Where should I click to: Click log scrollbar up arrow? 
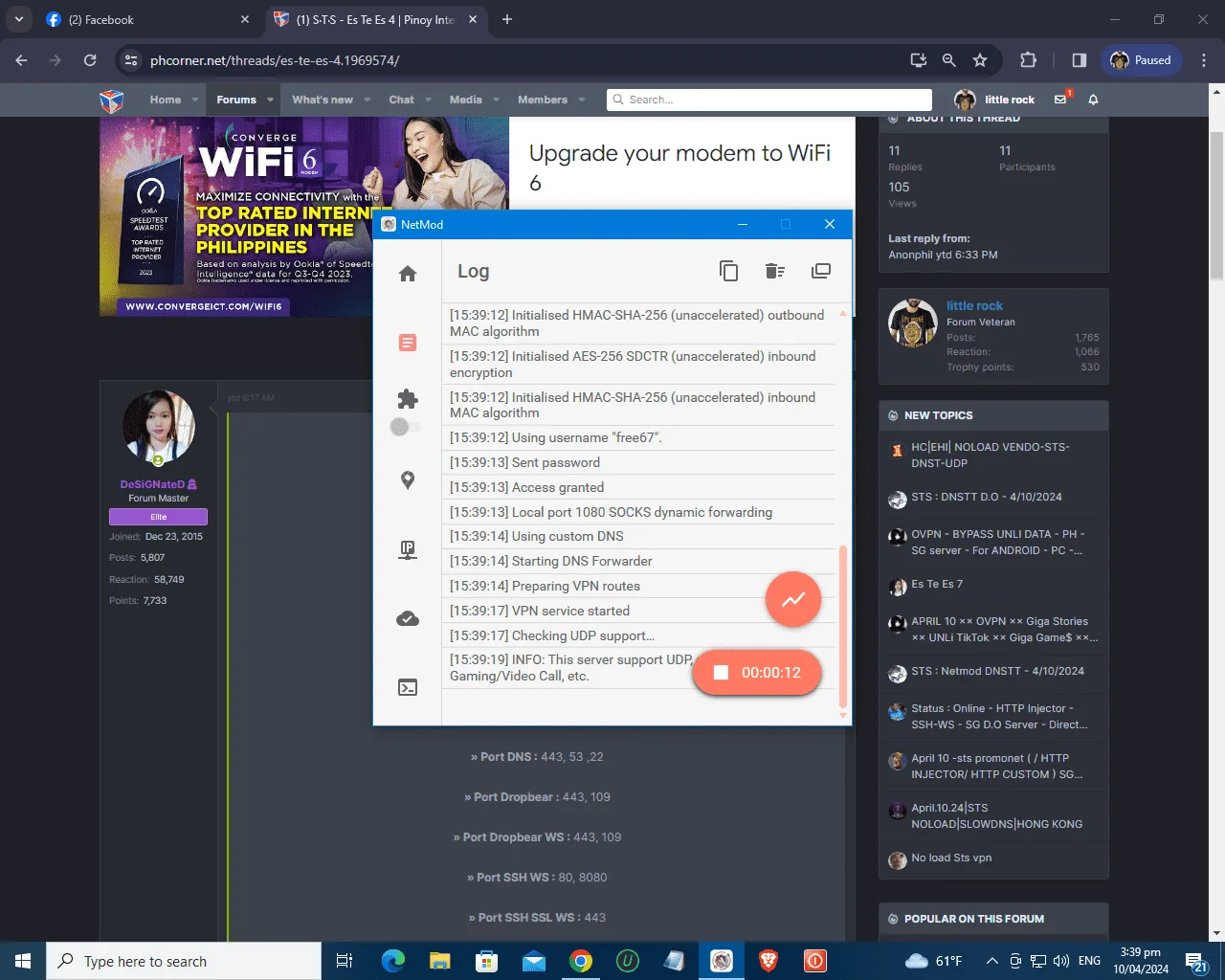point(843,313)
